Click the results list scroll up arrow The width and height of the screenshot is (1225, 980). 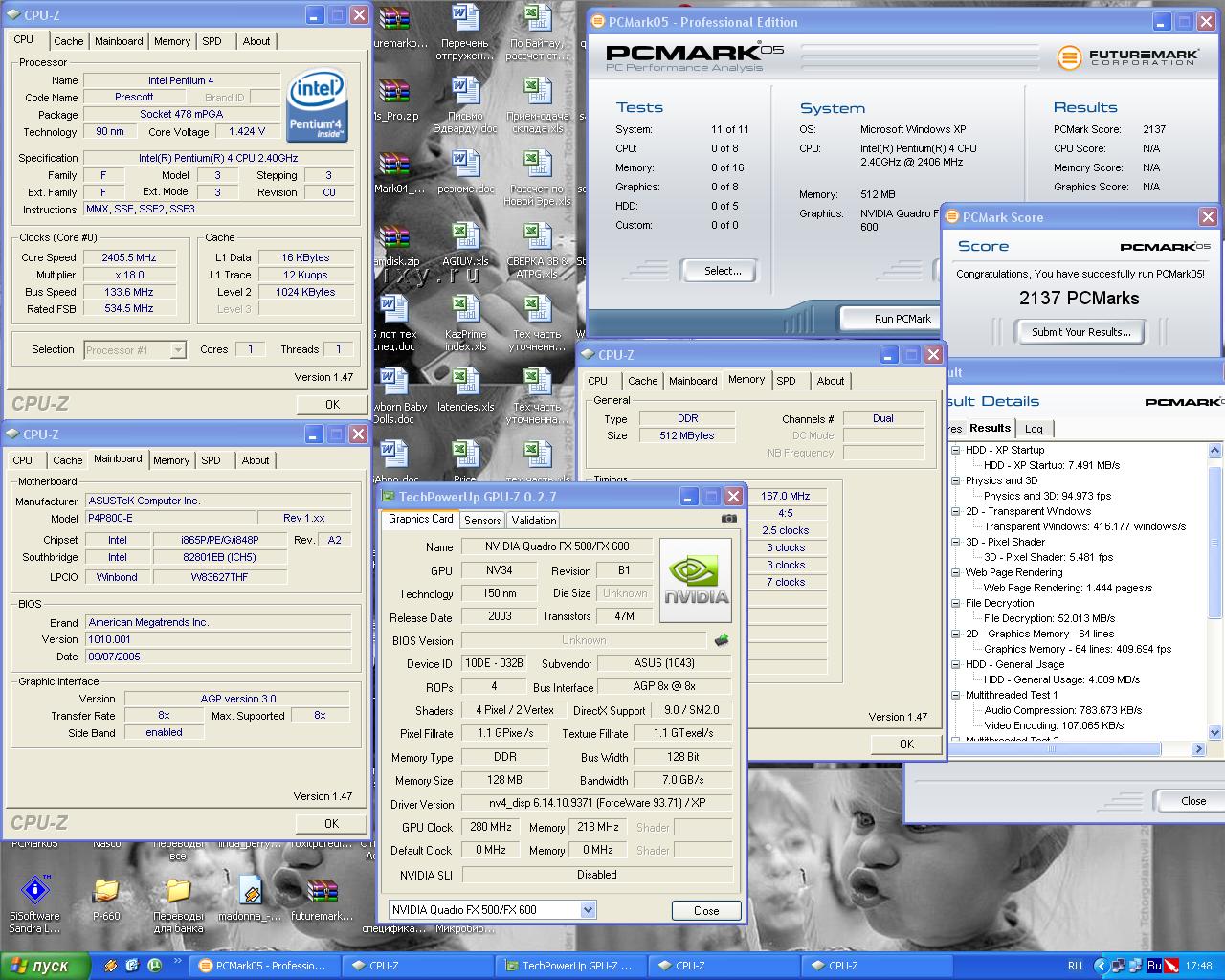1215,450
